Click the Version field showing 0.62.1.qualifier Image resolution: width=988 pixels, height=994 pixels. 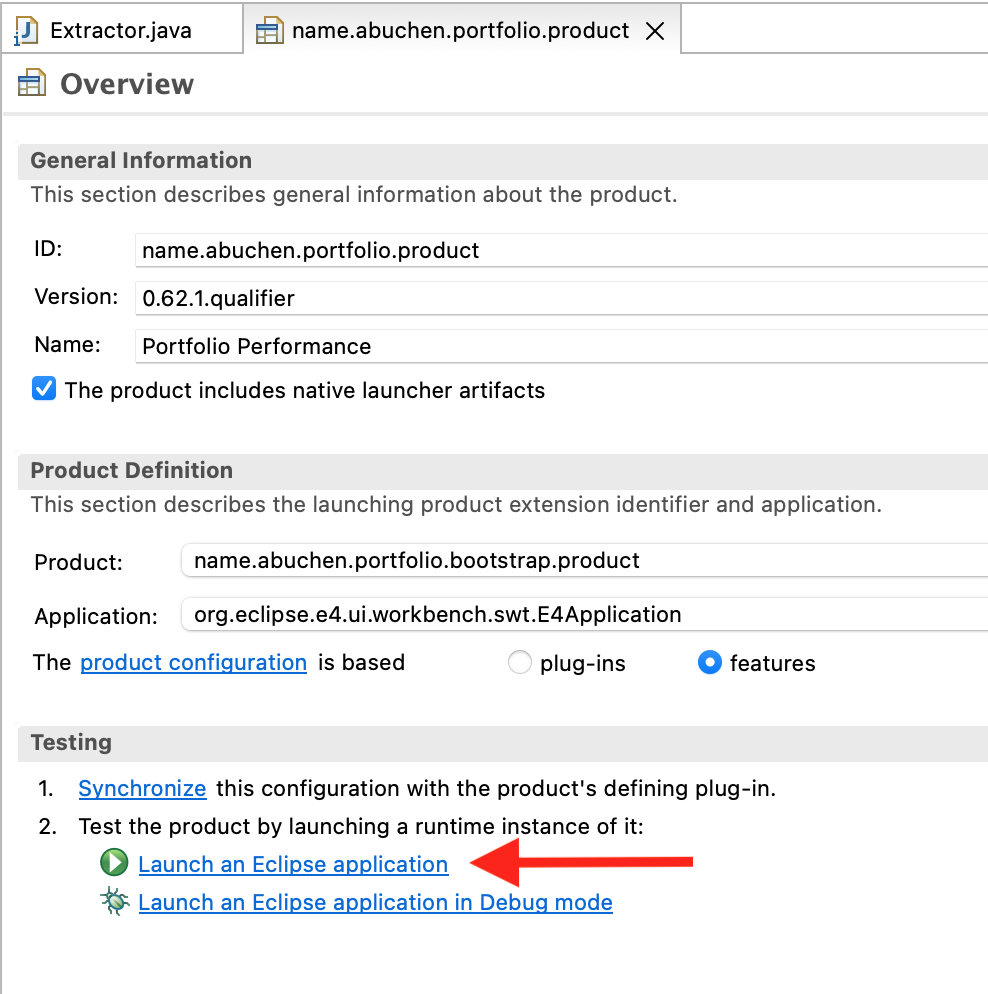click(x=560, y=297)
